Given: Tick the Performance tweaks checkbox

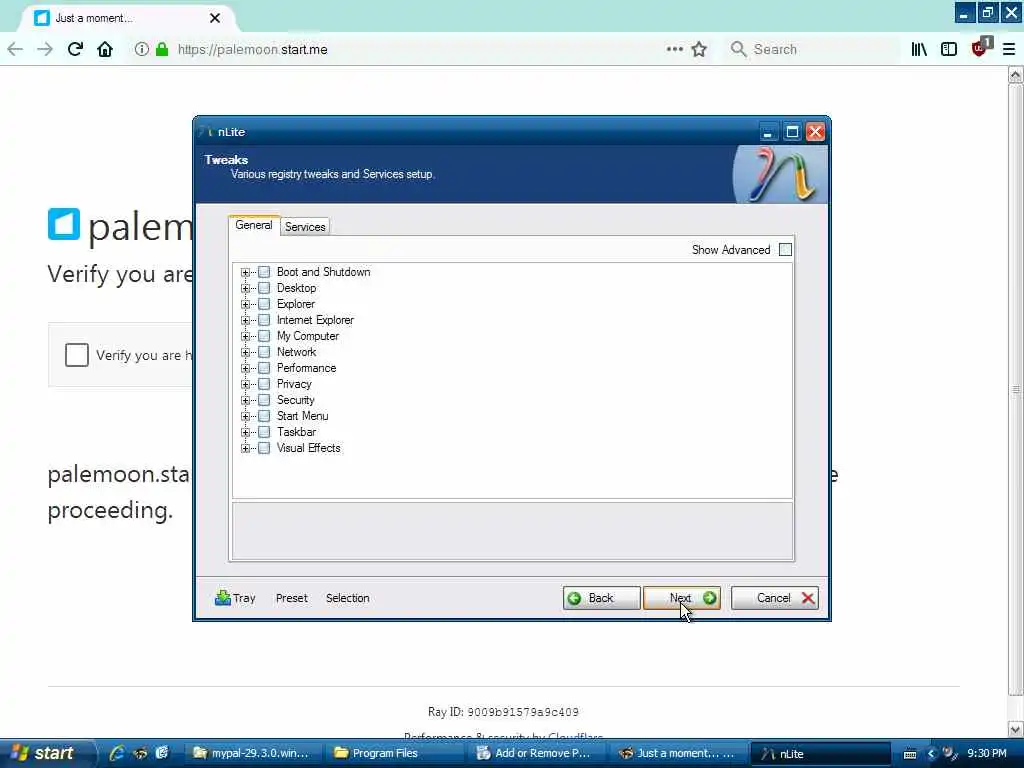Looking at the screenshot, I should pyautogui.click(x=264, y=368).
